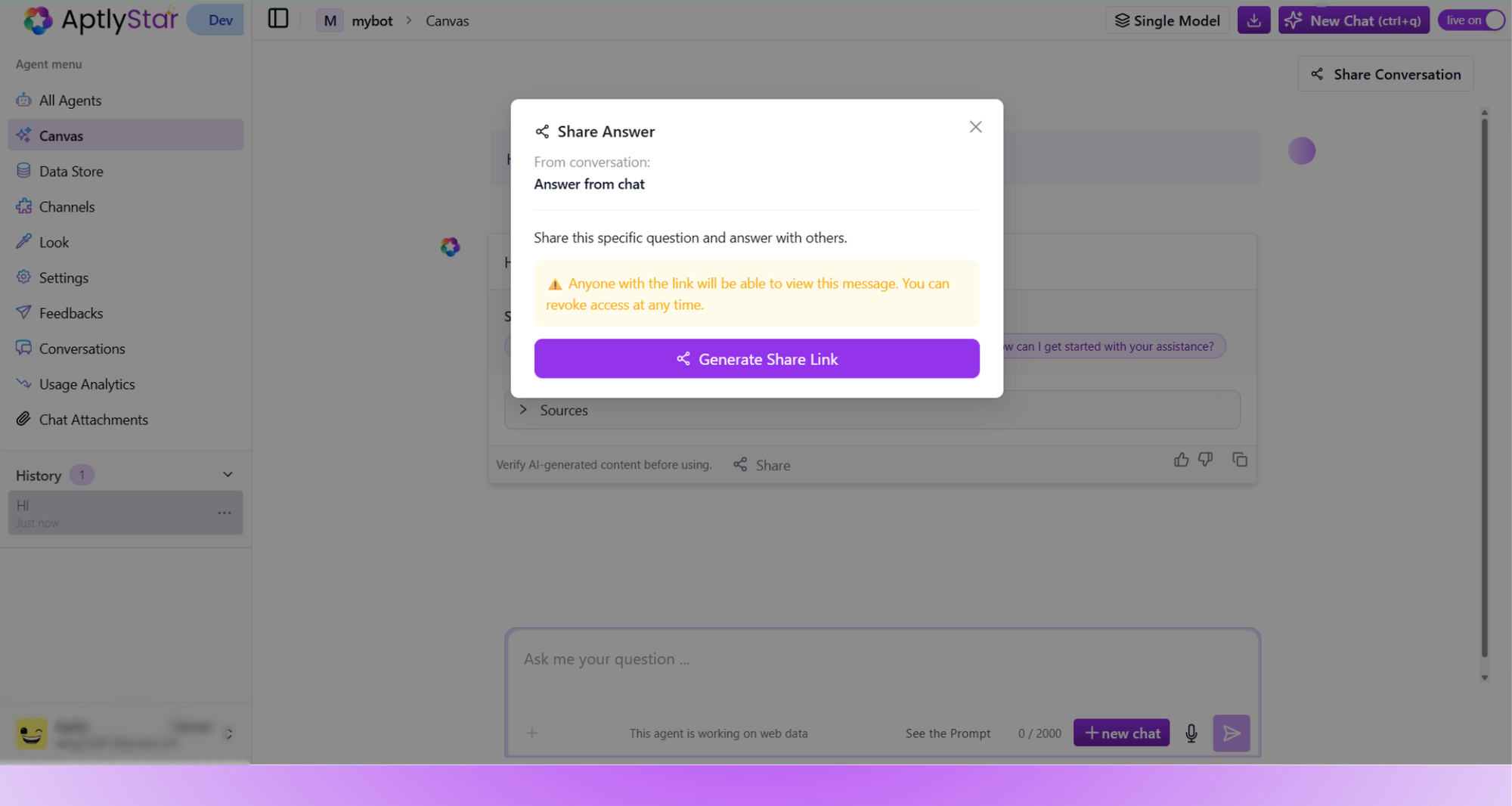Open the Data Store section
The image size is (1512, 806).
click(70, 171)
